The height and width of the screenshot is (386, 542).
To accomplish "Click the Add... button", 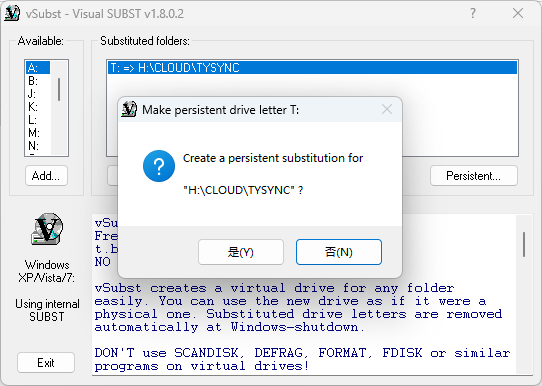I will pyautogui.click(x=46, y=176).
